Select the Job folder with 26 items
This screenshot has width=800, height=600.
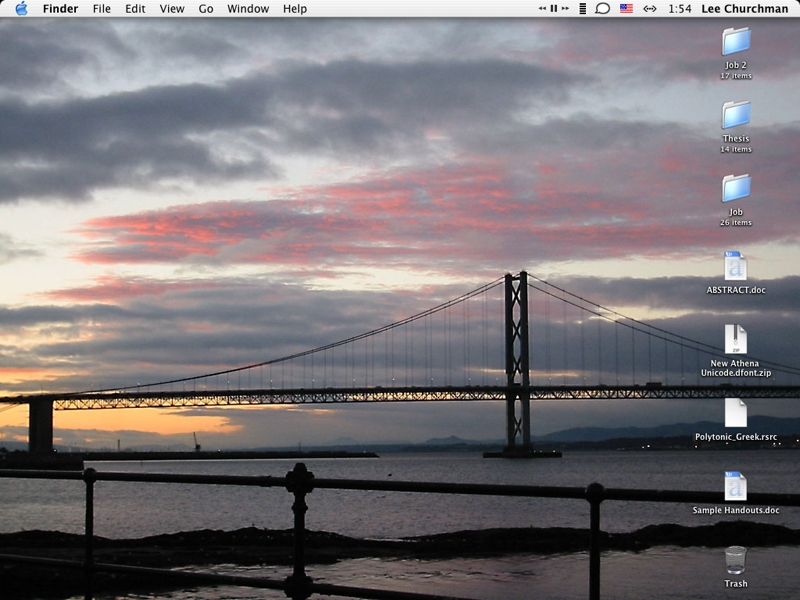tap(736, 188)
